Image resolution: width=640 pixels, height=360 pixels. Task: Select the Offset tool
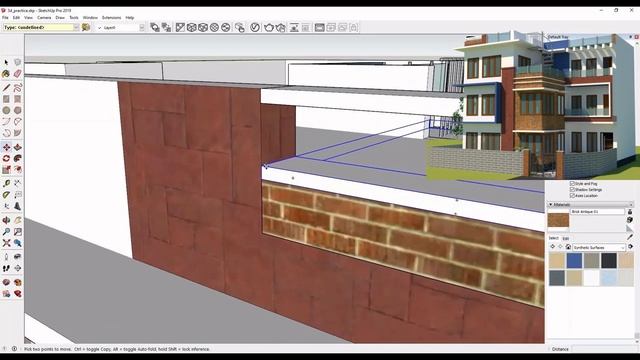tap(18, 170)
